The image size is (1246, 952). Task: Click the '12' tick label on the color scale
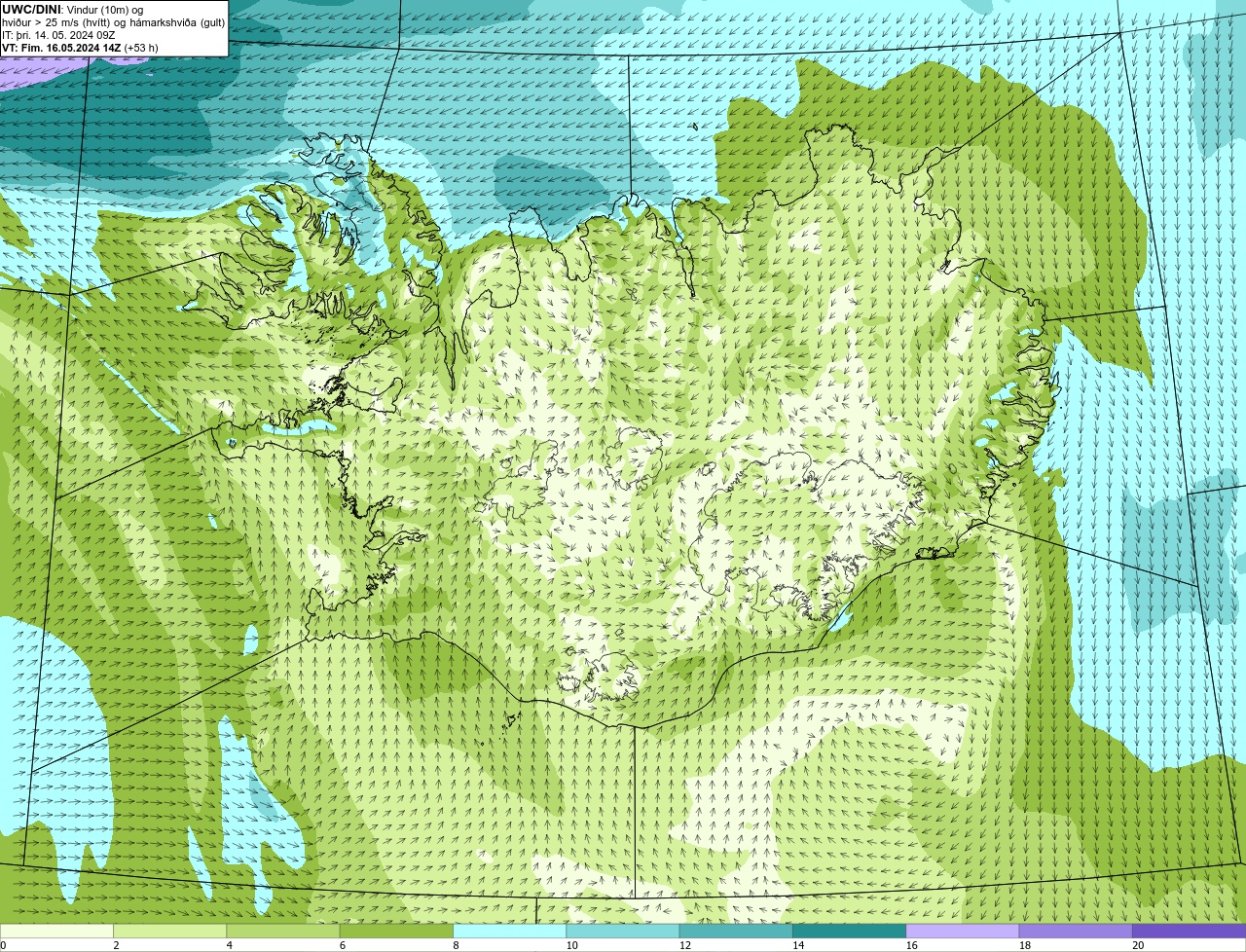tap(685, 945)
